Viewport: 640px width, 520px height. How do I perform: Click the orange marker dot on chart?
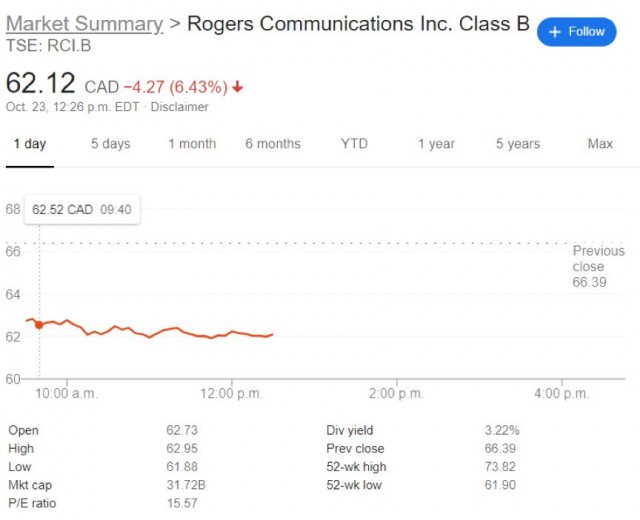tap(39, 325)
